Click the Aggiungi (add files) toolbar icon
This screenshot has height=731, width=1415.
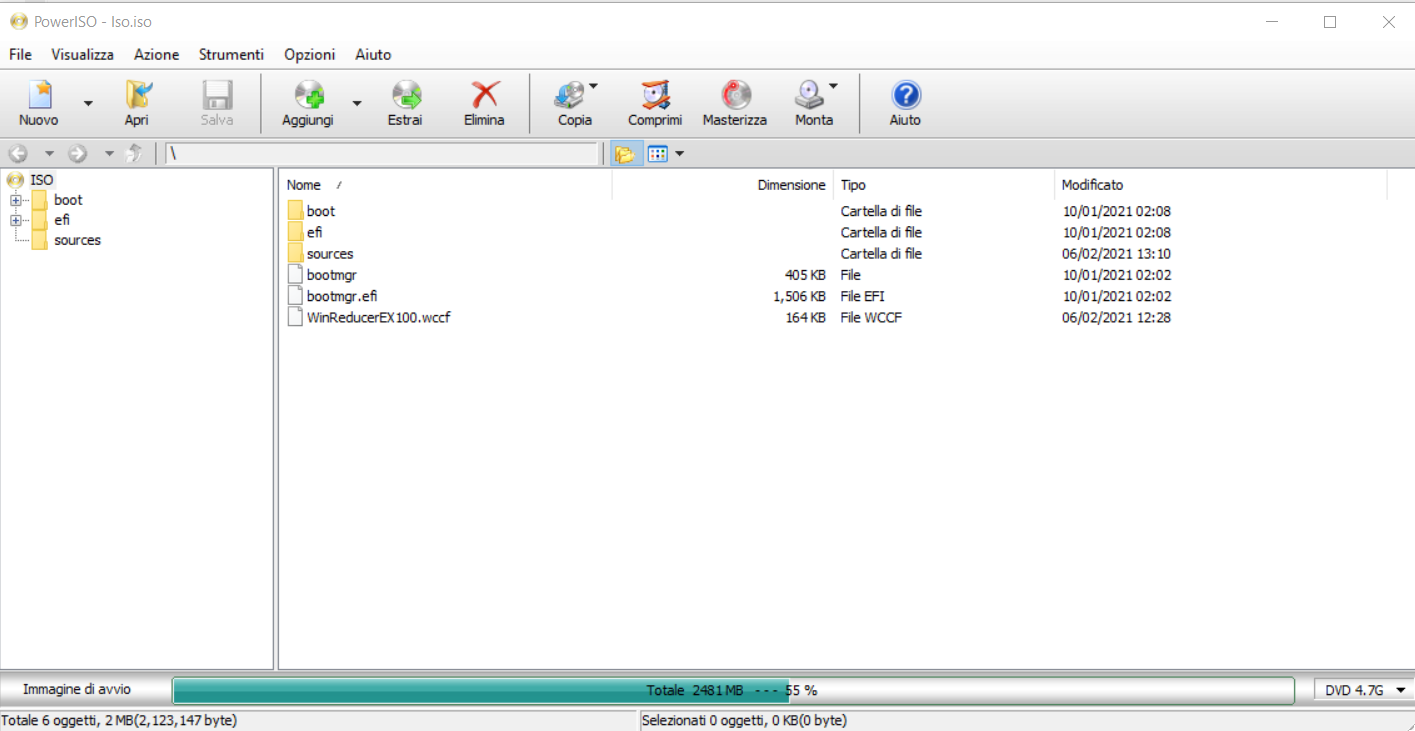tap(308, 95)
